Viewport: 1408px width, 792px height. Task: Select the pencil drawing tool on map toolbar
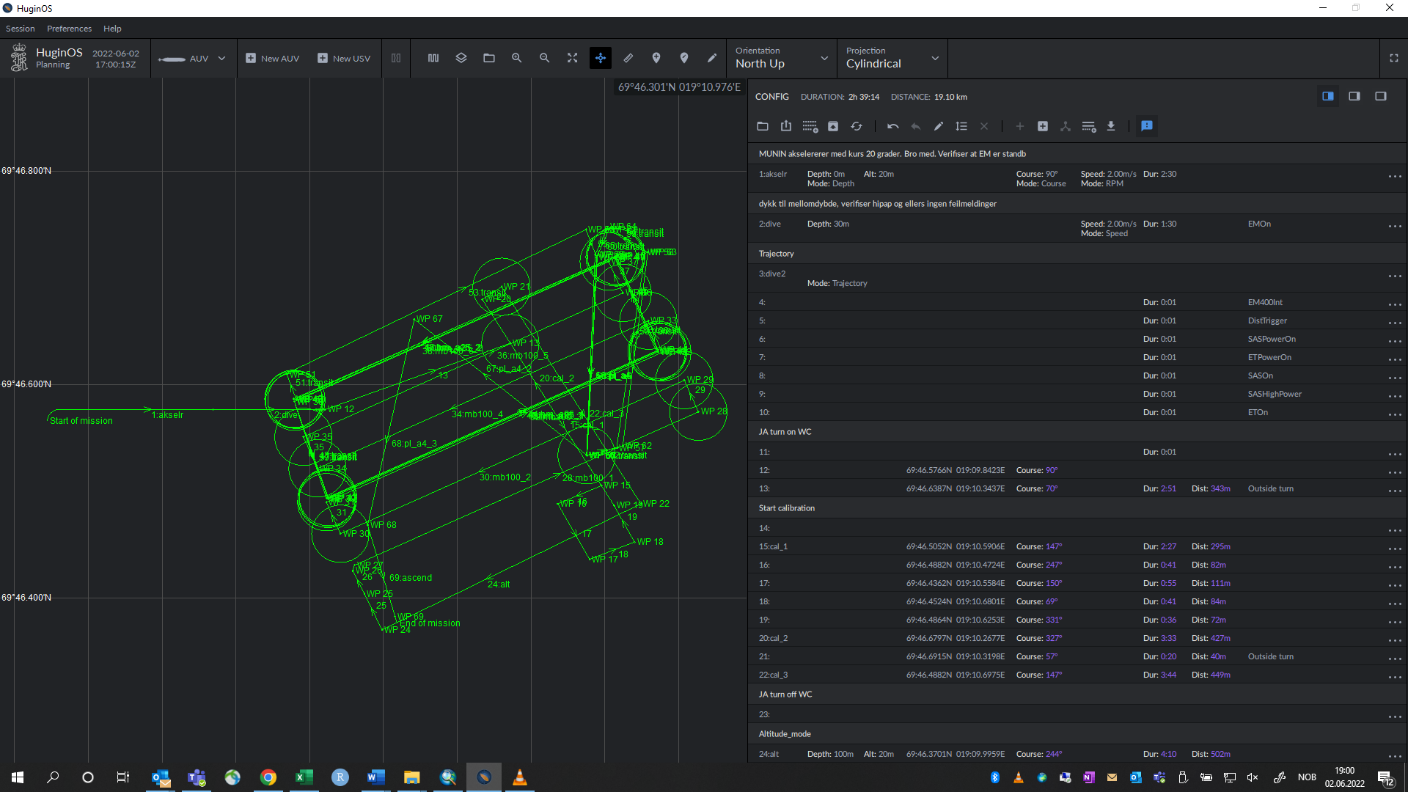point(712,58)
